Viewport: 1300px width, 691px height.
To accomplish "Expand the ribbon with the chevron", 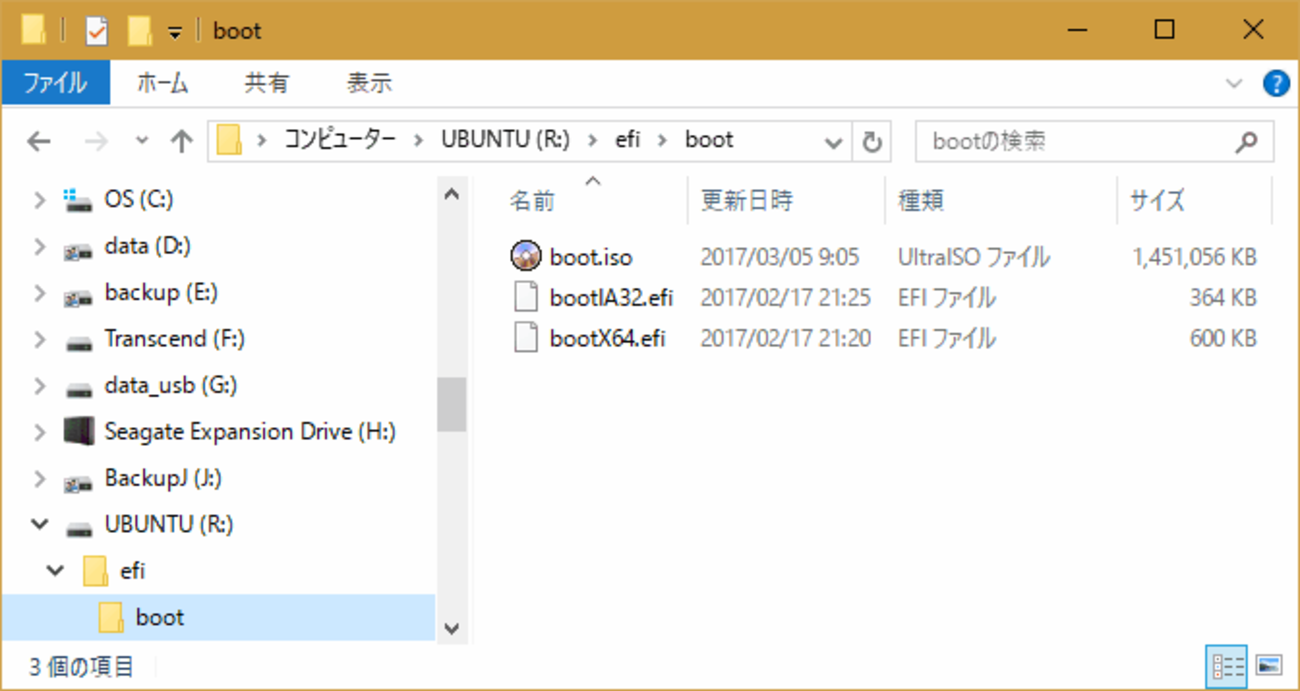I will pyautogui.click(x=1234, y=83).
